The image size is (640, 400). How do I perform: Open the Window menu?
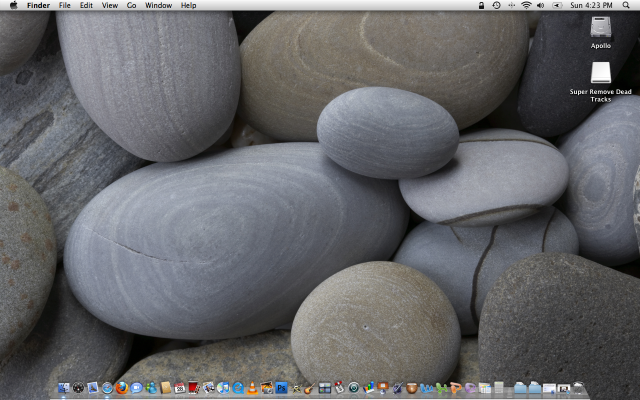158,6
